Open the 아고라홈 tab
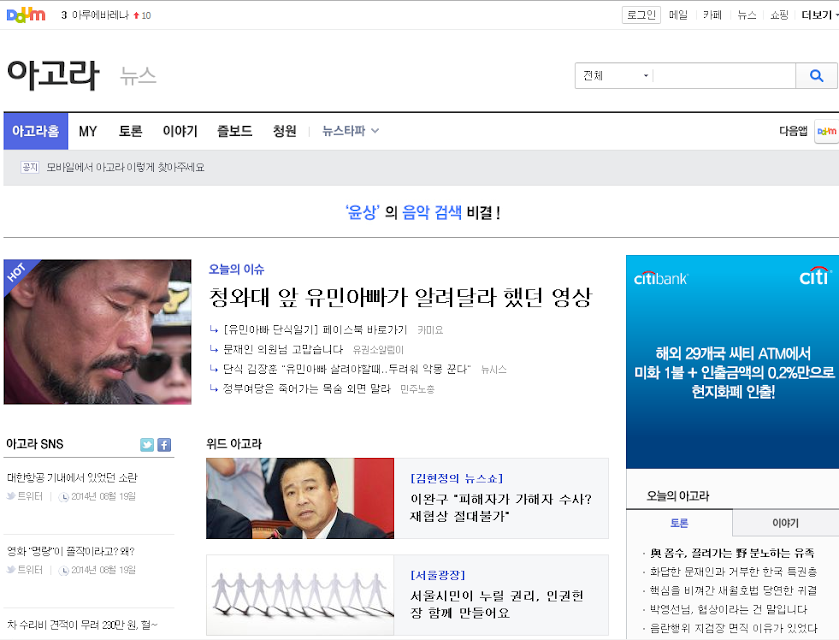This screenshot has height=640, width=839. 36,131
